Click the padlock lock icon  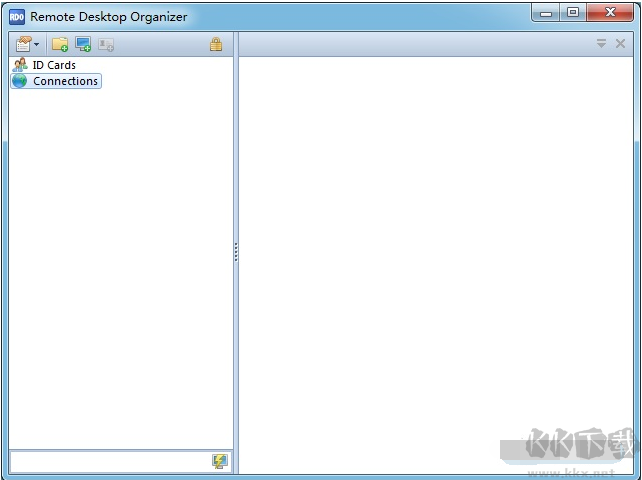(216, 44)
